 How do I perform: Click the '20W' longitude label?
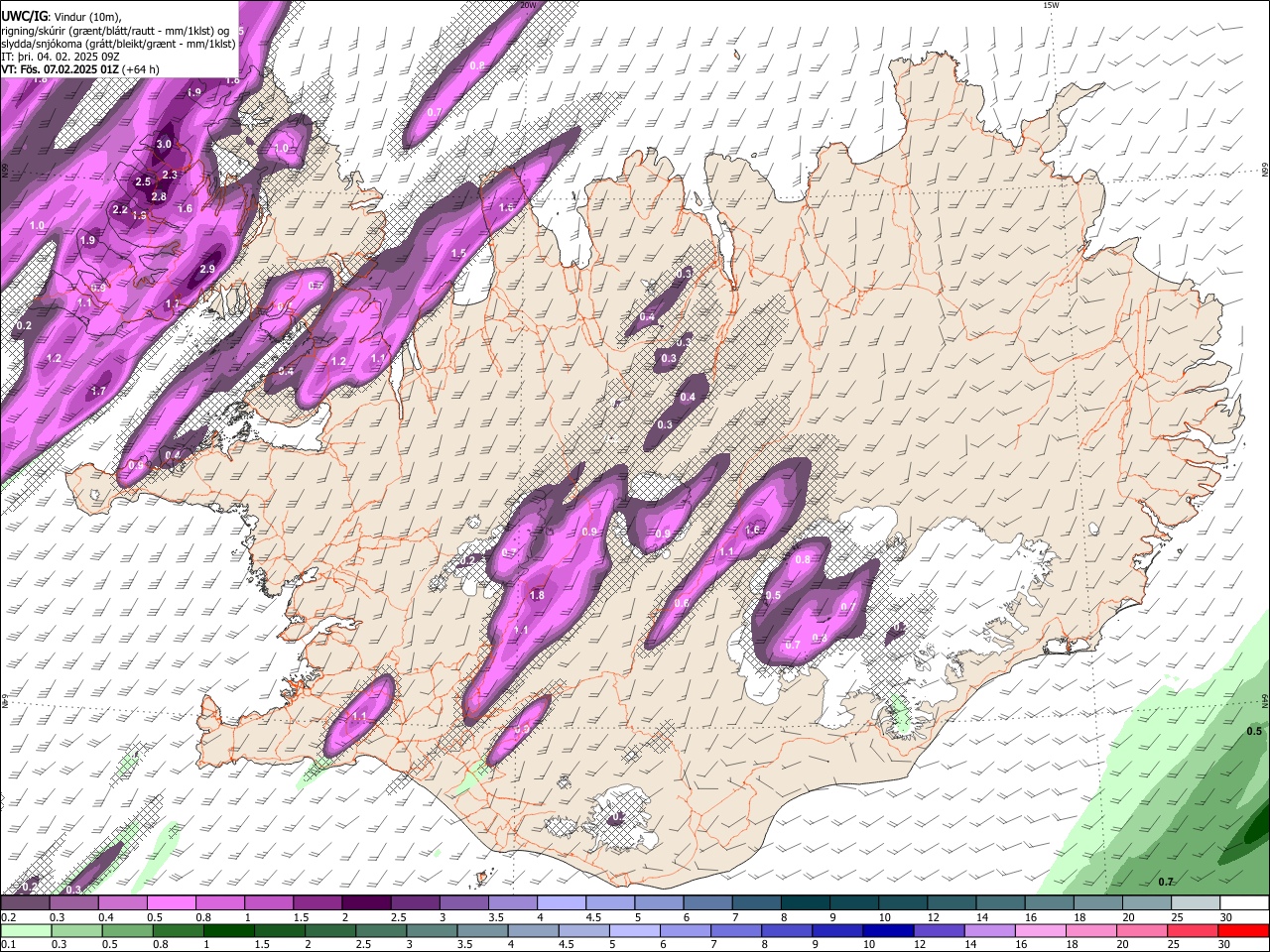(528, 5)
